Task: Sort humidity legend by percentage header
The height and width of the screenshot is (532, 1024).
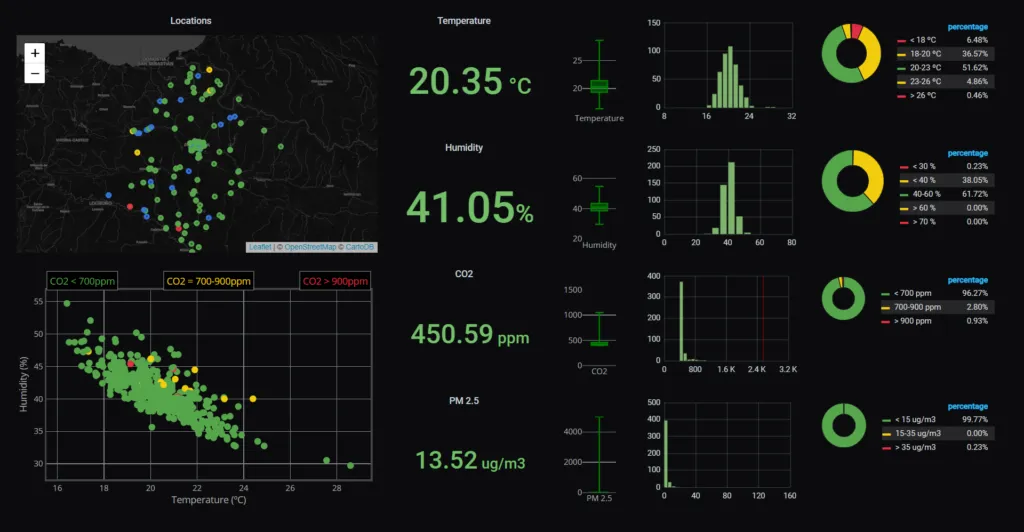Action: click(967, 153)
